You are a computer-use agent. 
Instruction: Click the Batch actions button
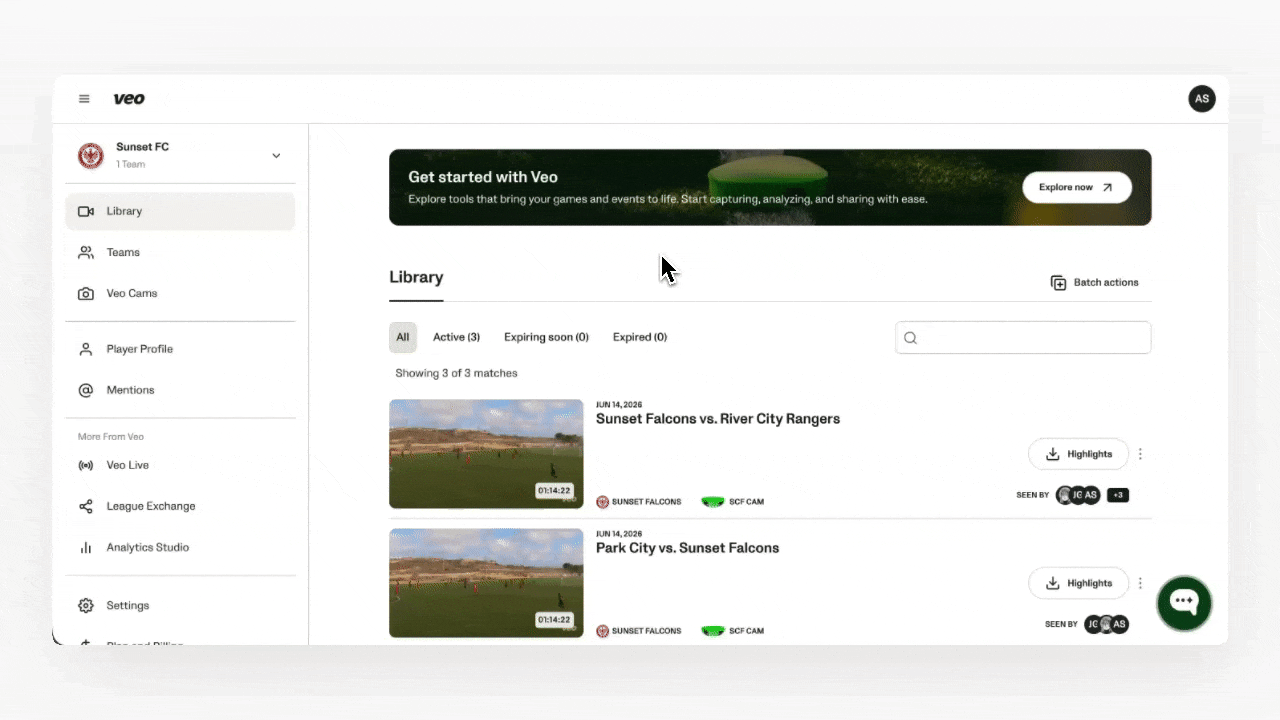pos(1095,283)
